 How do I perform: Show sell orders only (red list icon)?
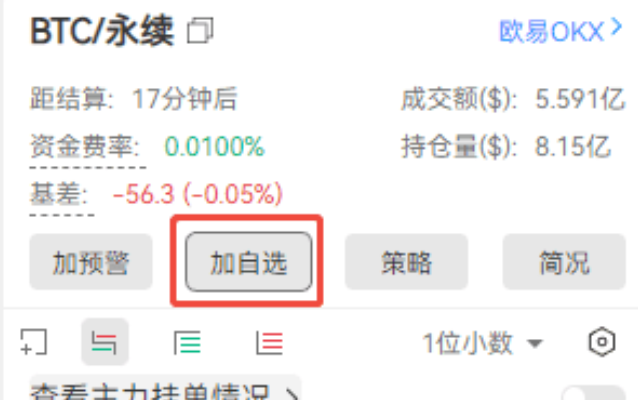269,342
